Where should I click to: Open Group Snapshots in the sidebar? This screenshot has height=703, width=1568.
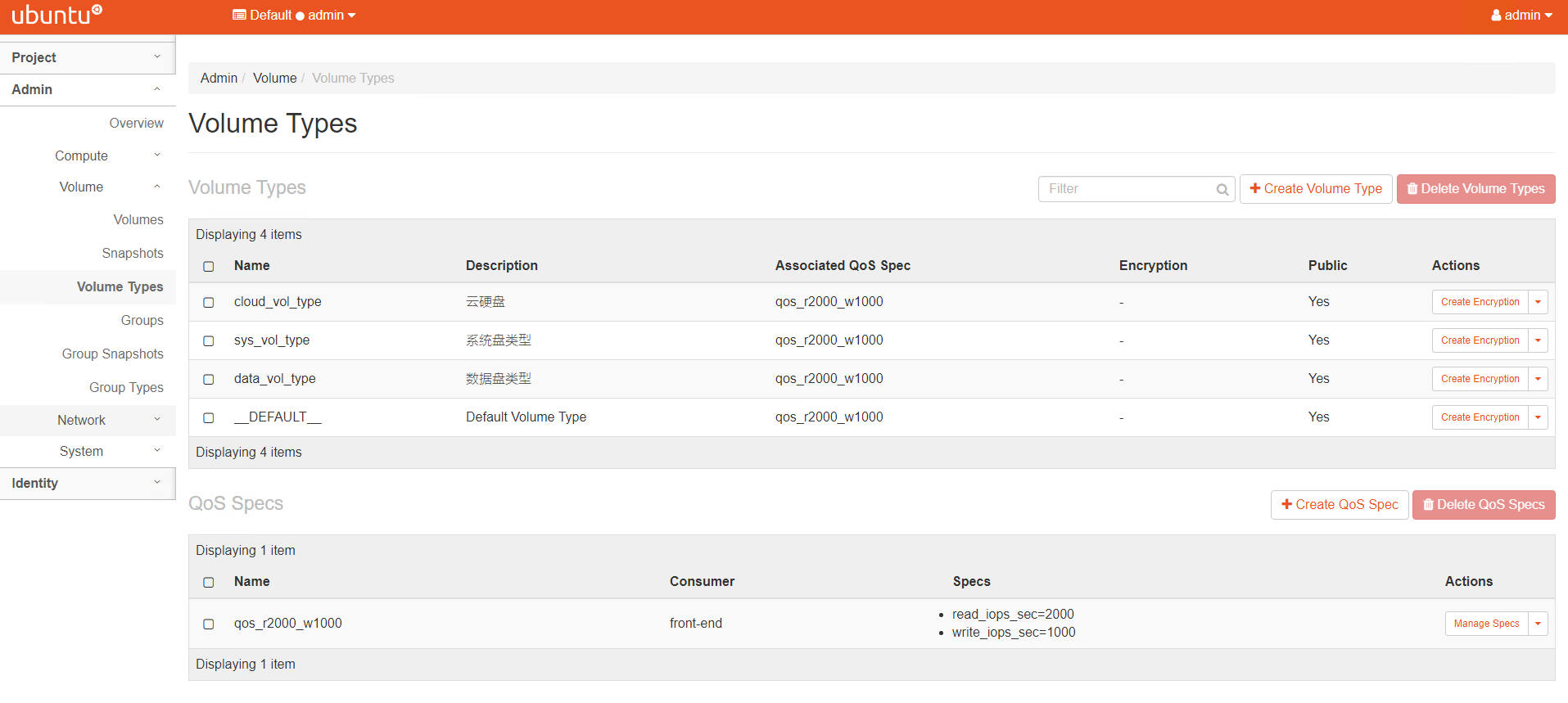[x=113, y=354]
